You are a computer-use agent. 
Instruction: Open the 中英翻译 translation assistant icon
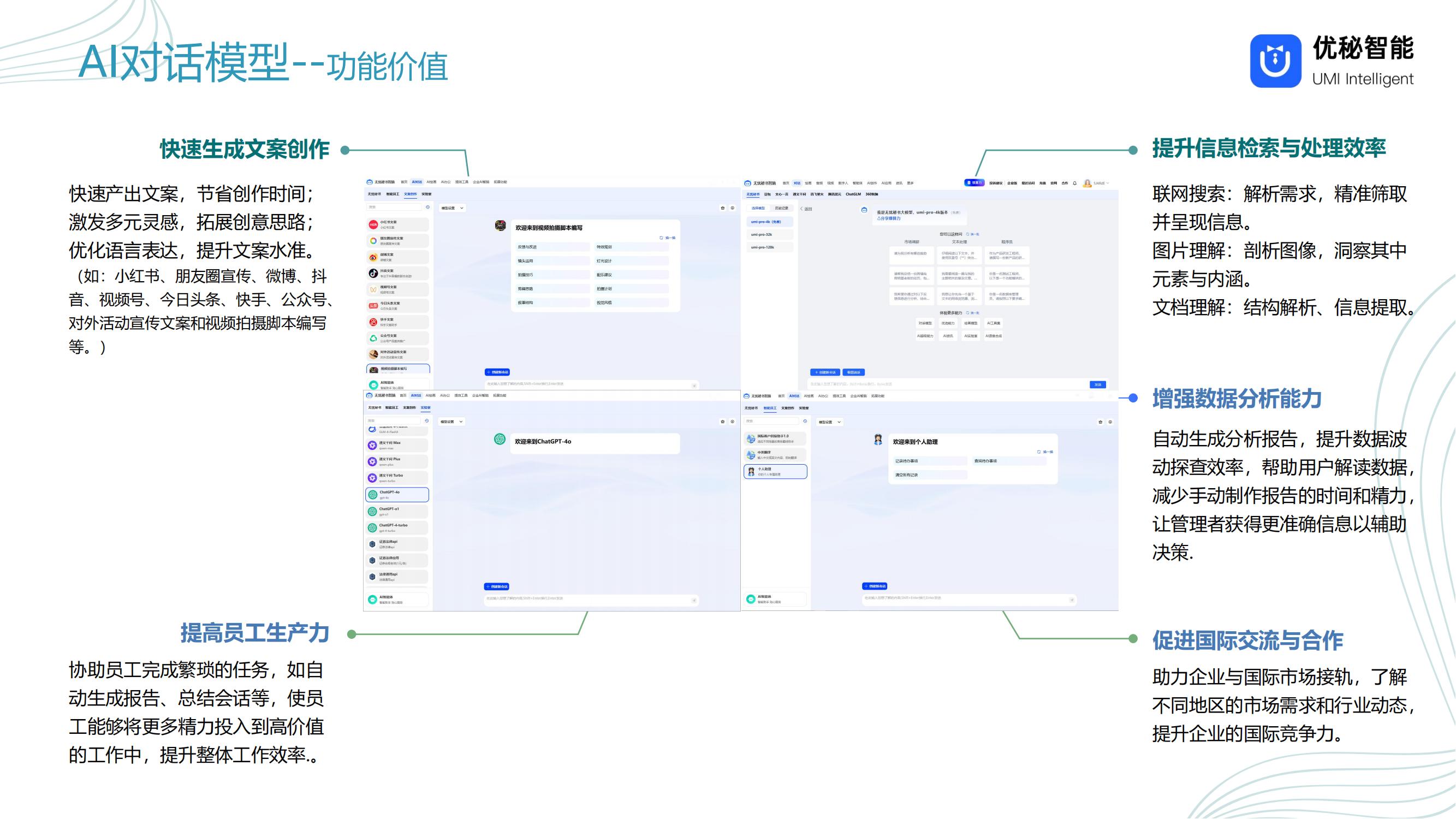(x=751, y=455)
